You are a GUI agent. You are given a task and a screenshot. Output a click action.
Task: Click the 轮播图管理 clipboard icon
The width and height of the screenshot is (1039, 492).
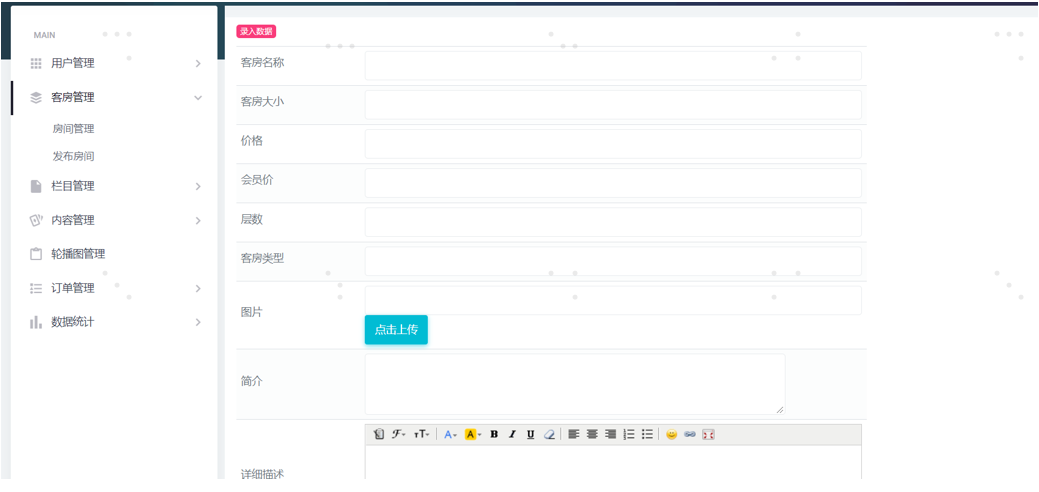point(36,254)
